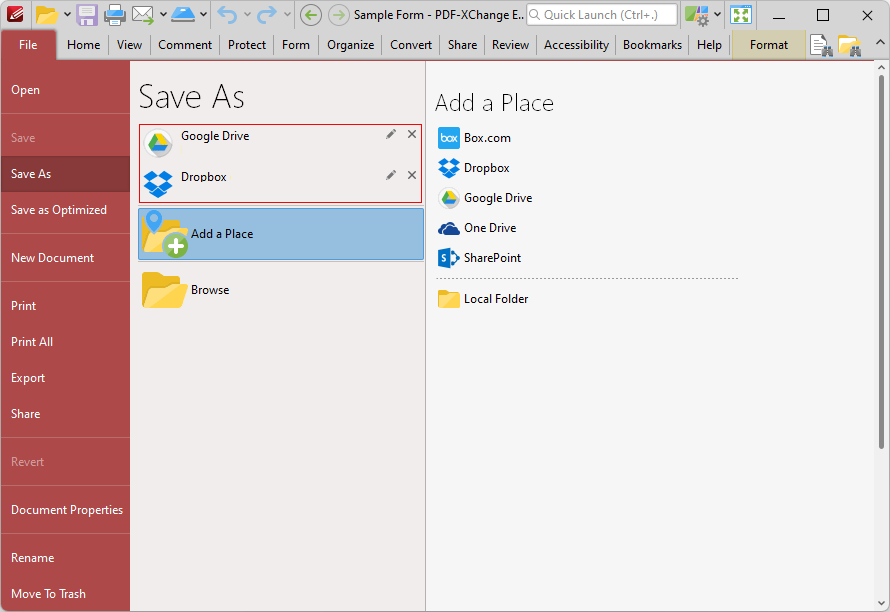Expand the email icon dropdown arrow
The width and height of the screenshot is (890, 612).
[163, 15]
